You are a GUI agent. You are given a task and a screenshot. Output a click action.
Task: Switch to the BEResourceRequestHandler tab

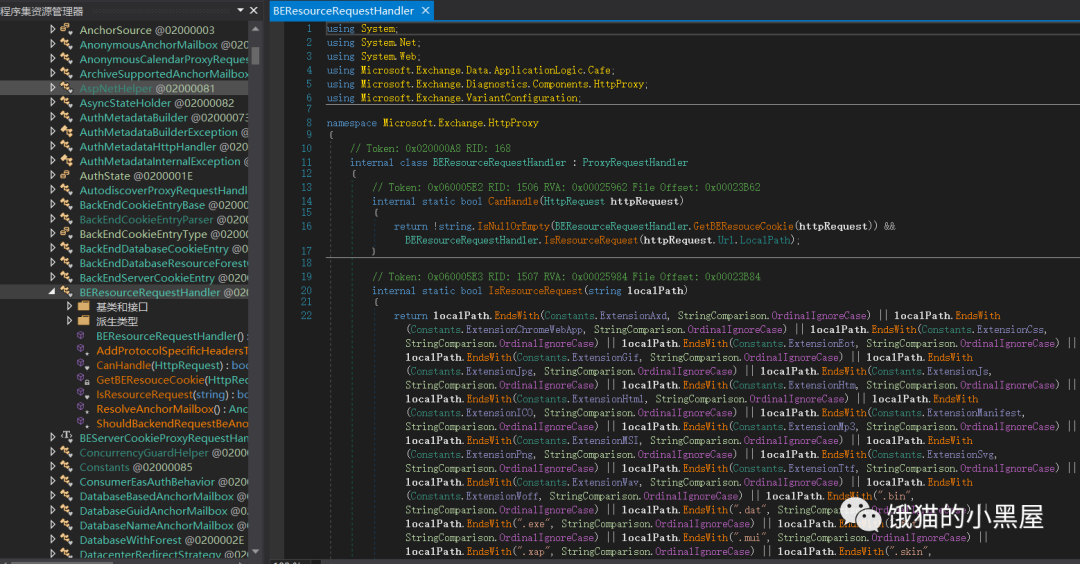(342, 11)
